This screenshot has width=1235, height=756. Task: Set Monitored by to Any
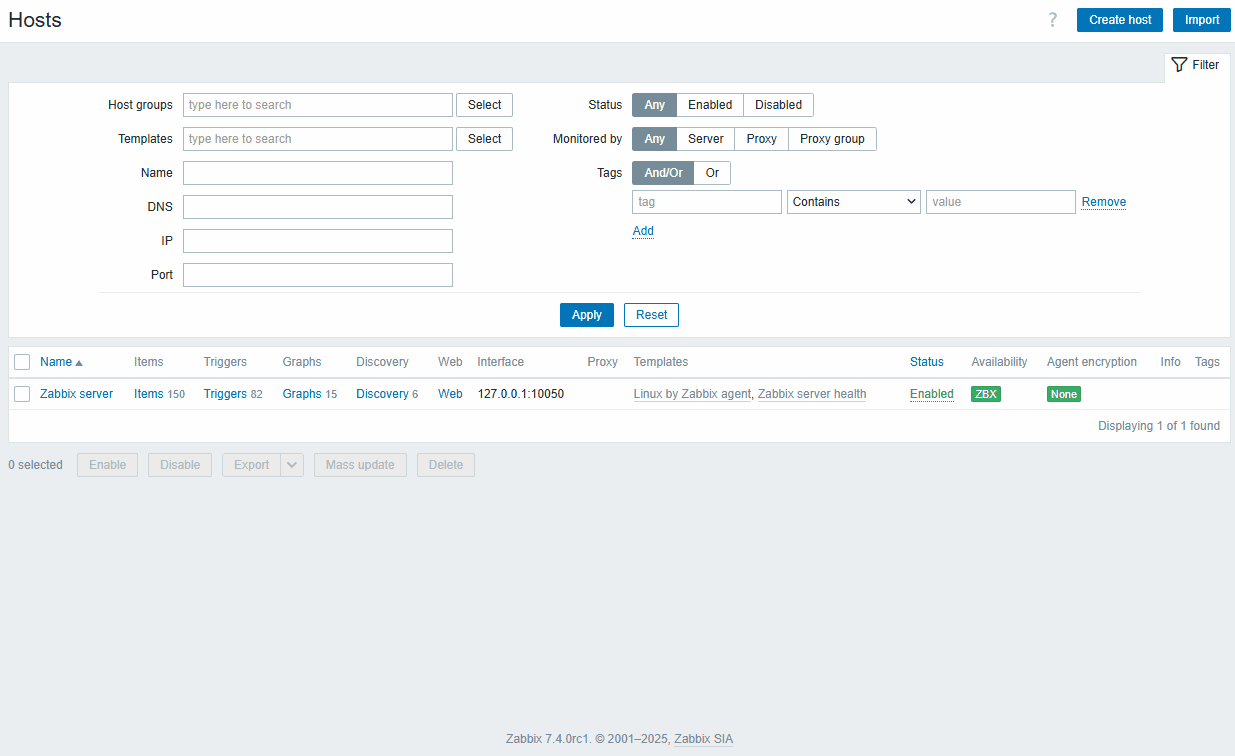pos(655,139)
